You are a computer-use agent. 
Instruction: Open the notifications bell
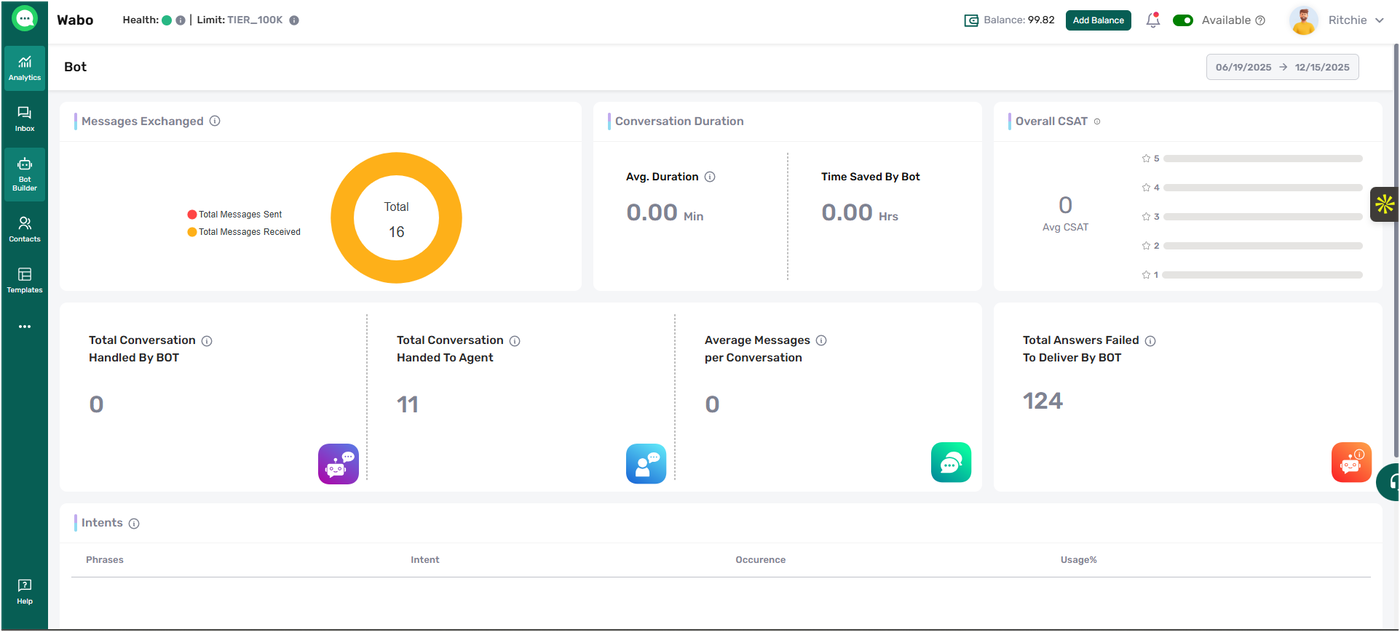(x=1153, y=20)
